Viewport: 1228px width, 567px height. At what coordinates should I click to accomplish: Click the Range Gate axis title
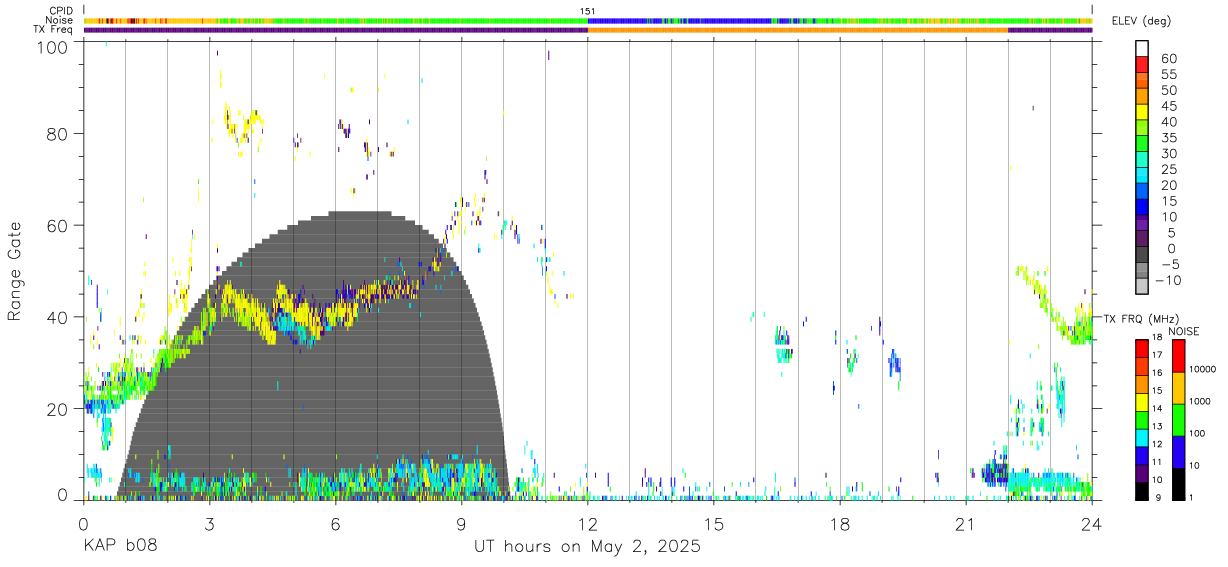click(x=15, y=271)
